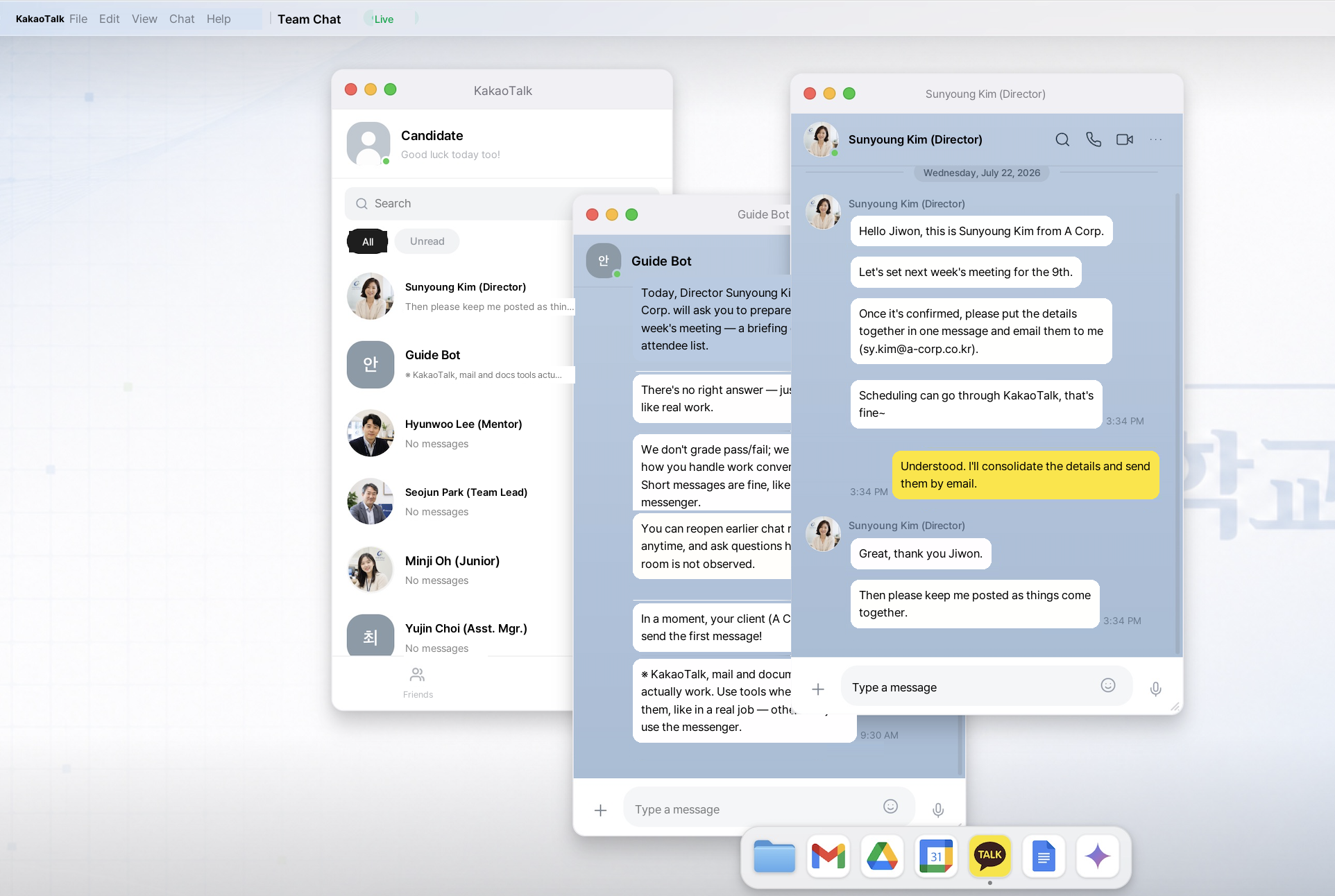Select the Unread chats filter
This screenshot has height=896, width=1335.
(427, 241)
